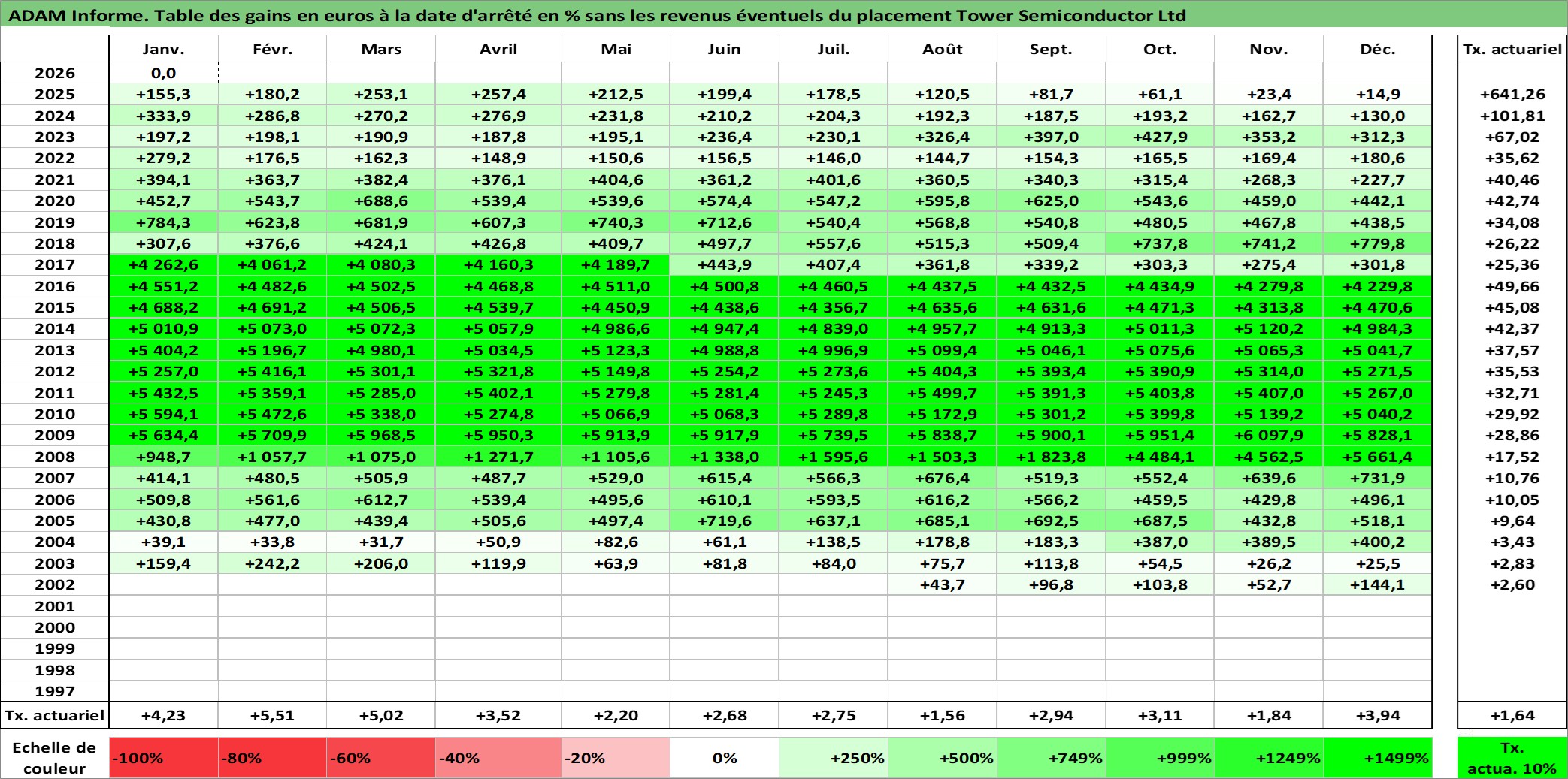1568x779 pixels.
Task: Select the +242,2 cell in February 2003
Action: pyautogui.click(x=272, y=563)
